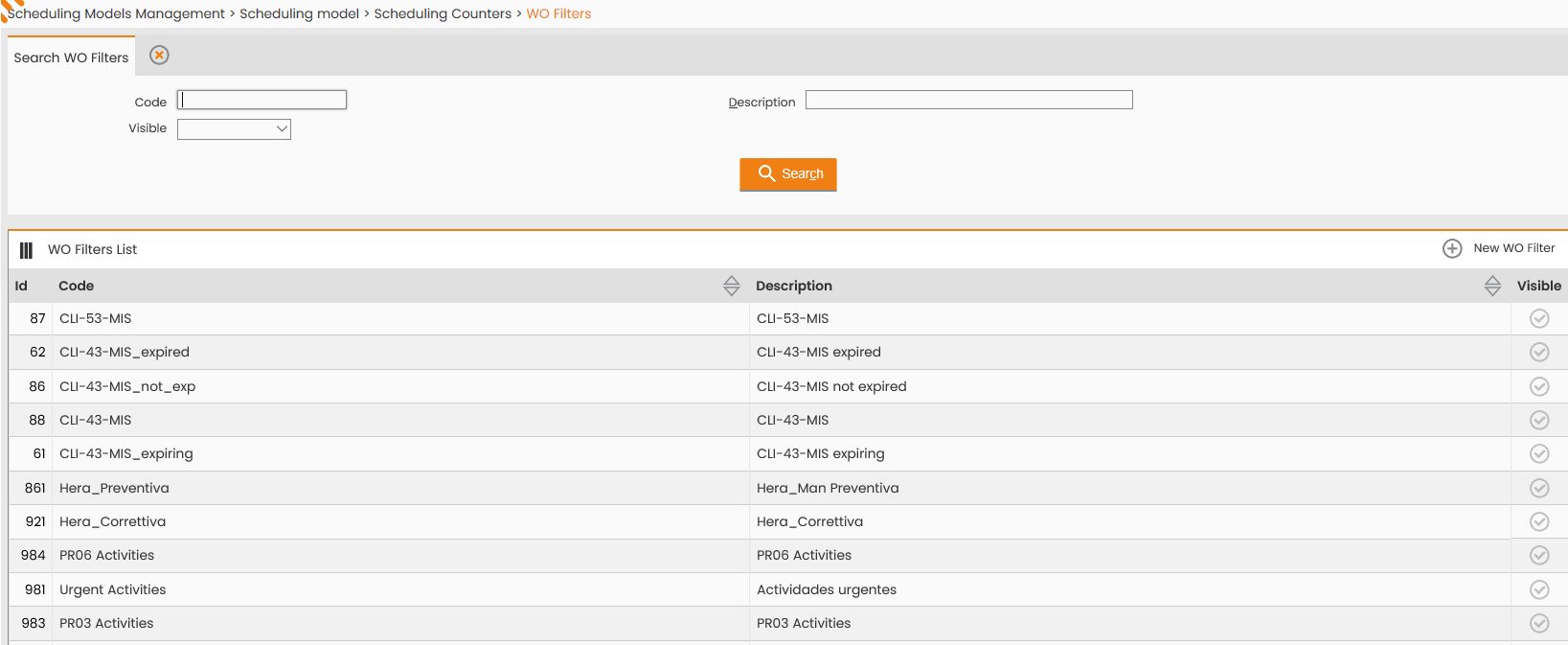Screen dimensions: 1568x645
Task: Open the Visible dropdown in the search form
Action: pyautogui.click(x=234, y=128)
